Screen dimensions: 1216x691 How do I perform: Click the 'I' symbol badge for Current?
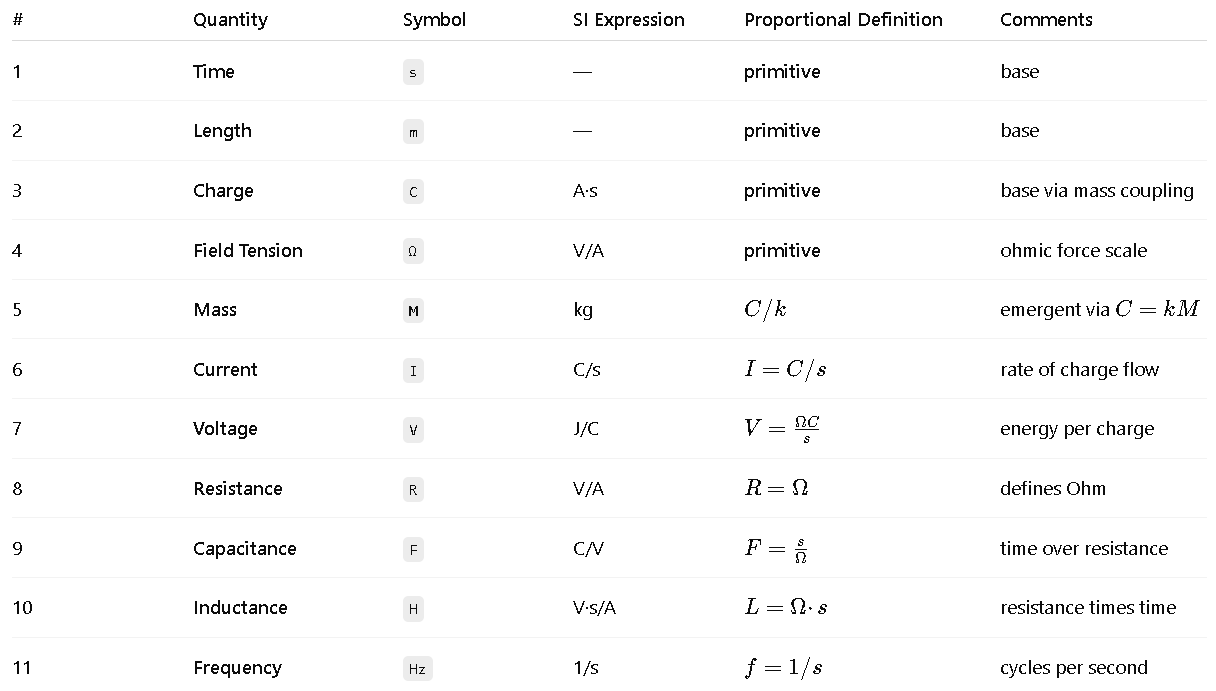click(x=413, y=371)
